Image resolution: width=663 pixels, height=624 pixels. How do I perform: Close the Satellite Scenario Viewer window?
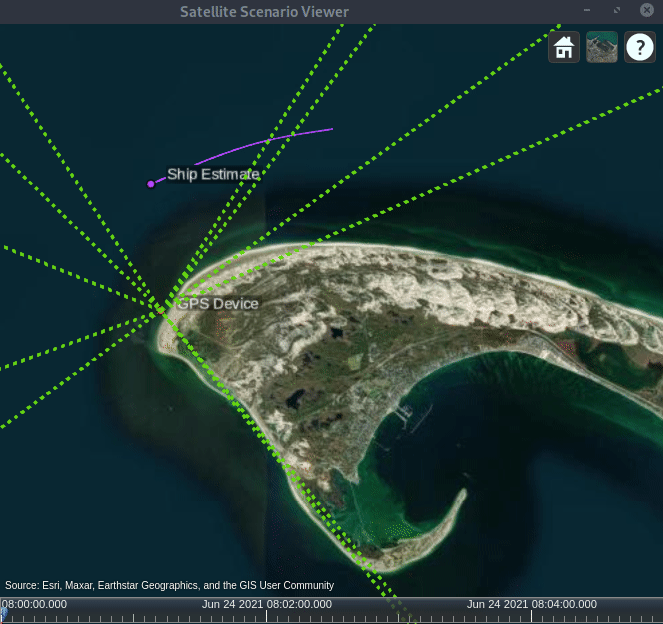tap(646, 11)
